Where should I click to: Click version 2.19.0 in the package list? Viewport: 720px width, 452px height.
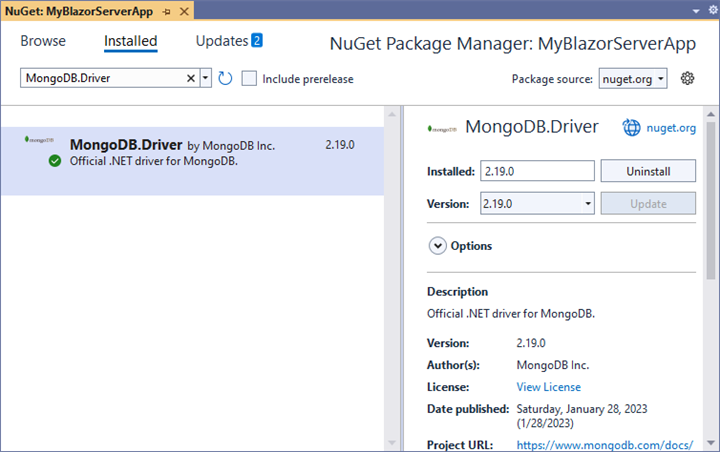click(340, 145)
